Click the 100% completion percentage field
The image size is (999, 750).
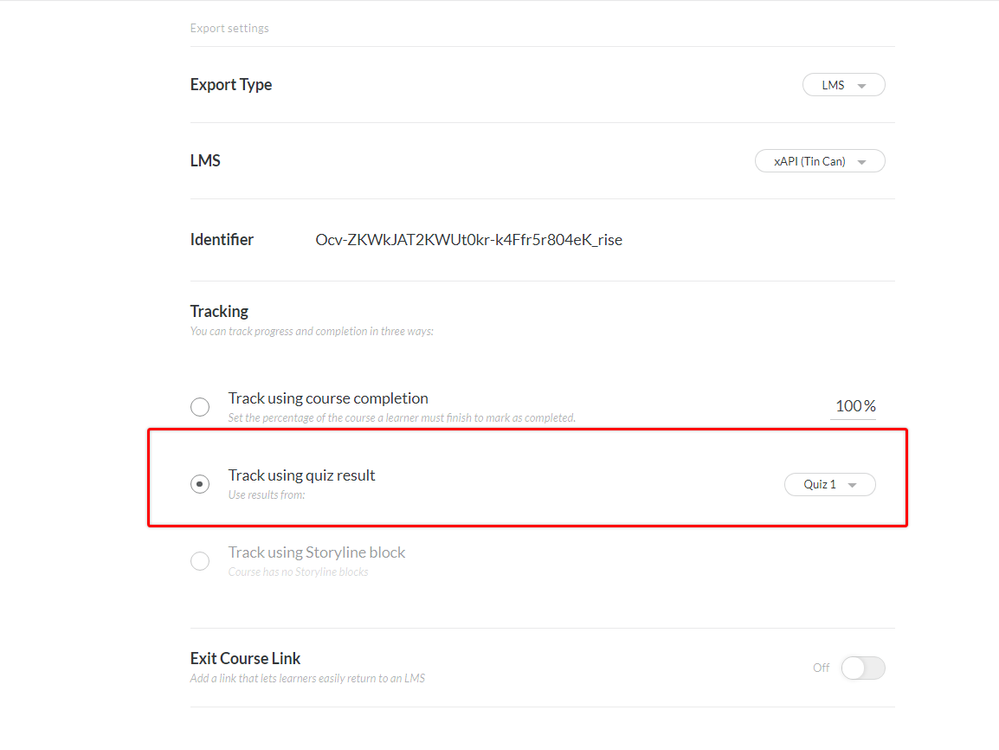855,406
